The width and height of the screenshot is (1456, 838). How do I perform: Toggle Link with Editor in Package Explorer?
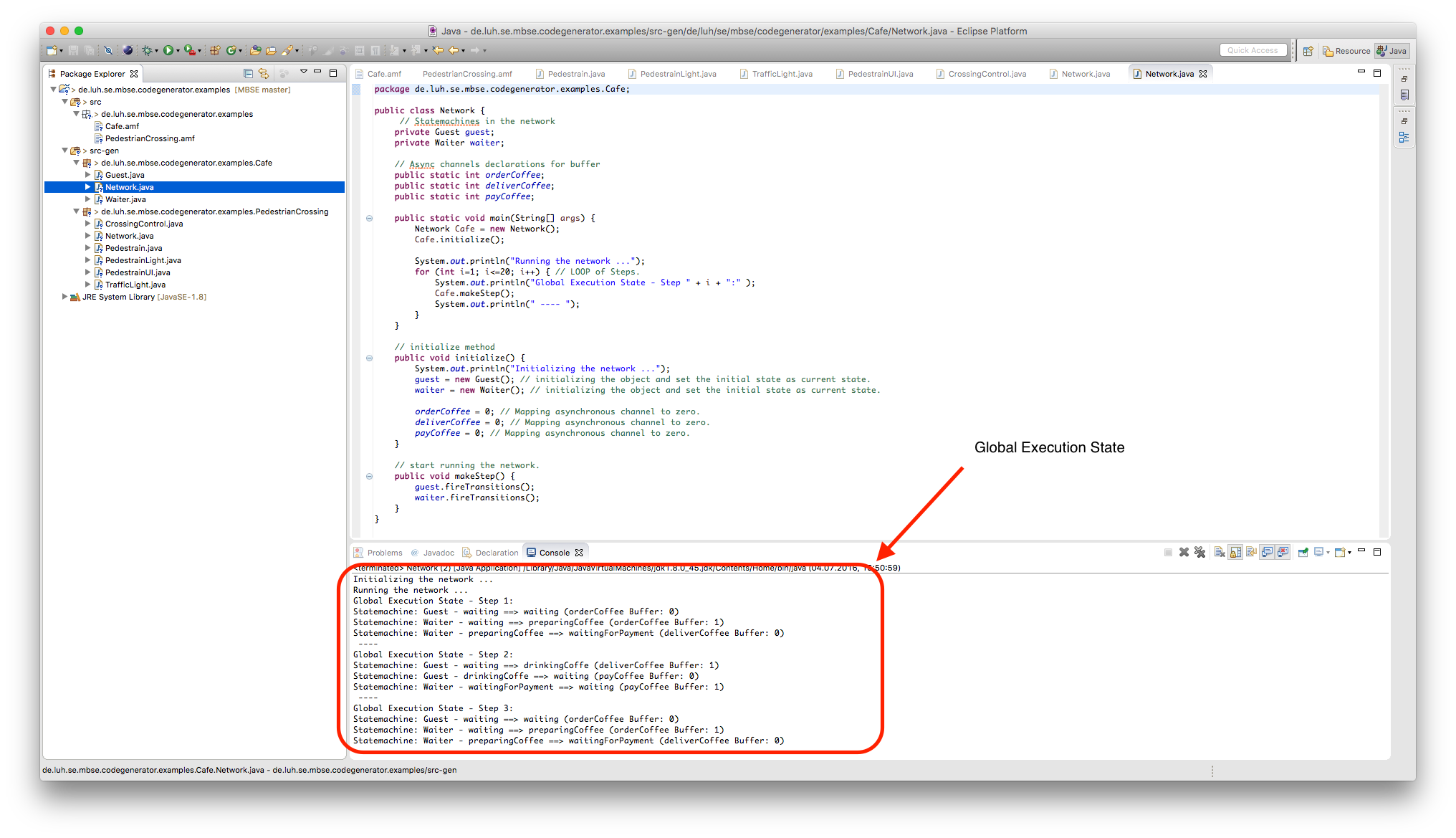264,73
